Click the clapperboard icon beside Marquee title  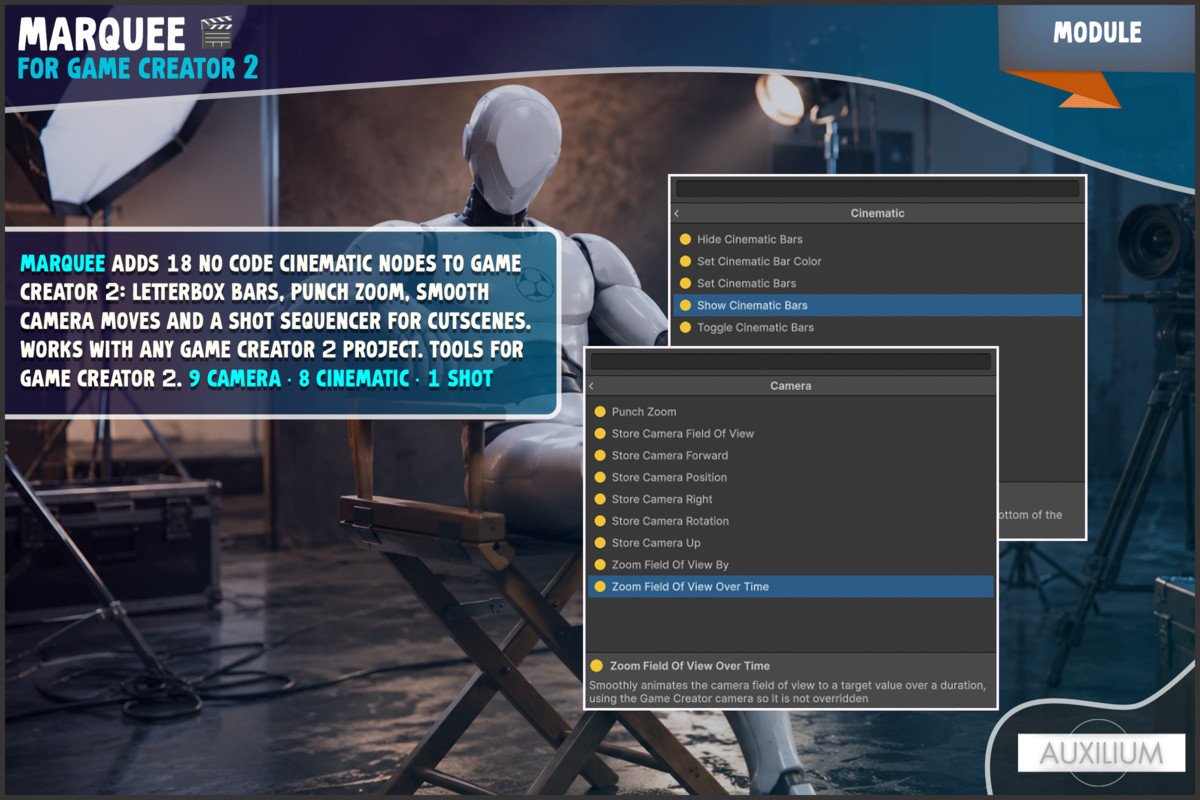(217, 32)
